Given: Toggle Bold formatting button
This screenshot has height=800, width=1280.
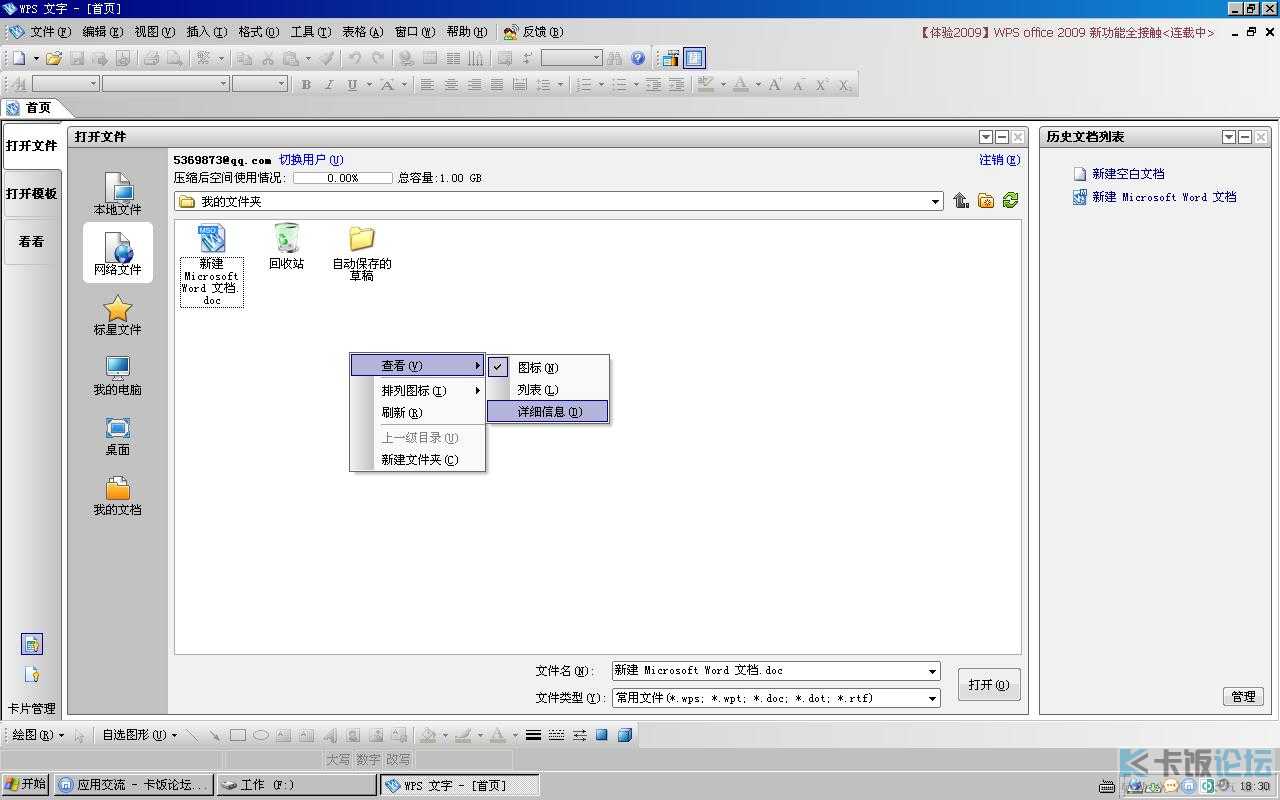Looking at the screenshot, I should pyautogui.click(x=306, y=85).
